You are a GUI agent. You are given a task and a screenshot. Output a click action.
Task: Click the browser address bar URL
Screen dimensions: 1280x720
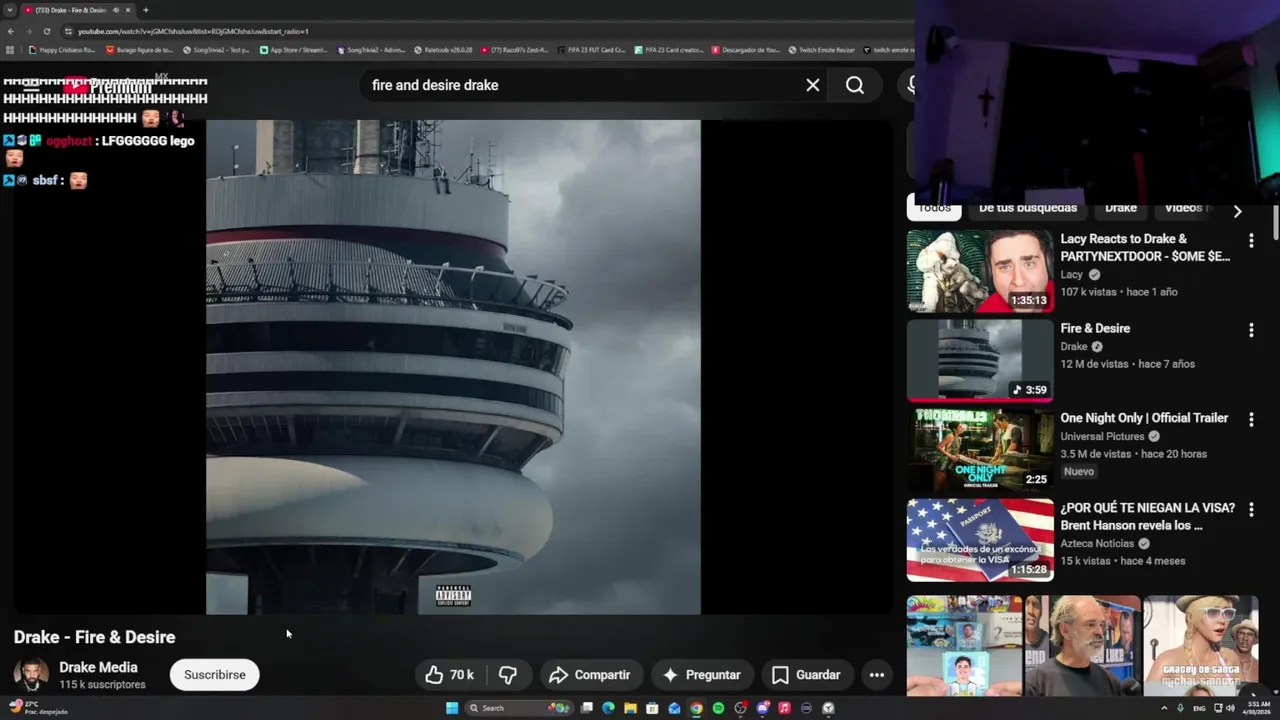coord(193,31)
